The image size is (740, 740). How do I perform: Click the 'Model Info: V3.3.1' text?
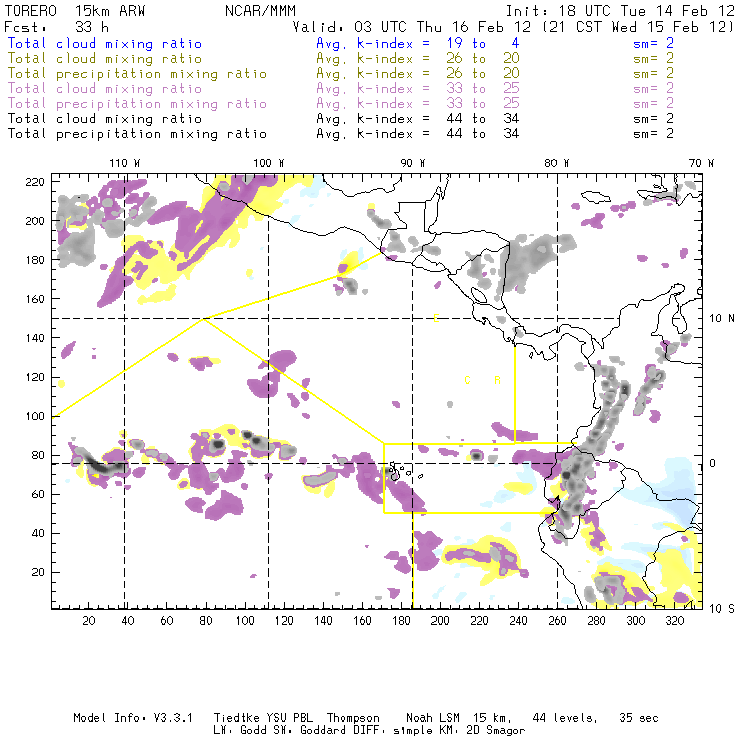coord(133,718)
